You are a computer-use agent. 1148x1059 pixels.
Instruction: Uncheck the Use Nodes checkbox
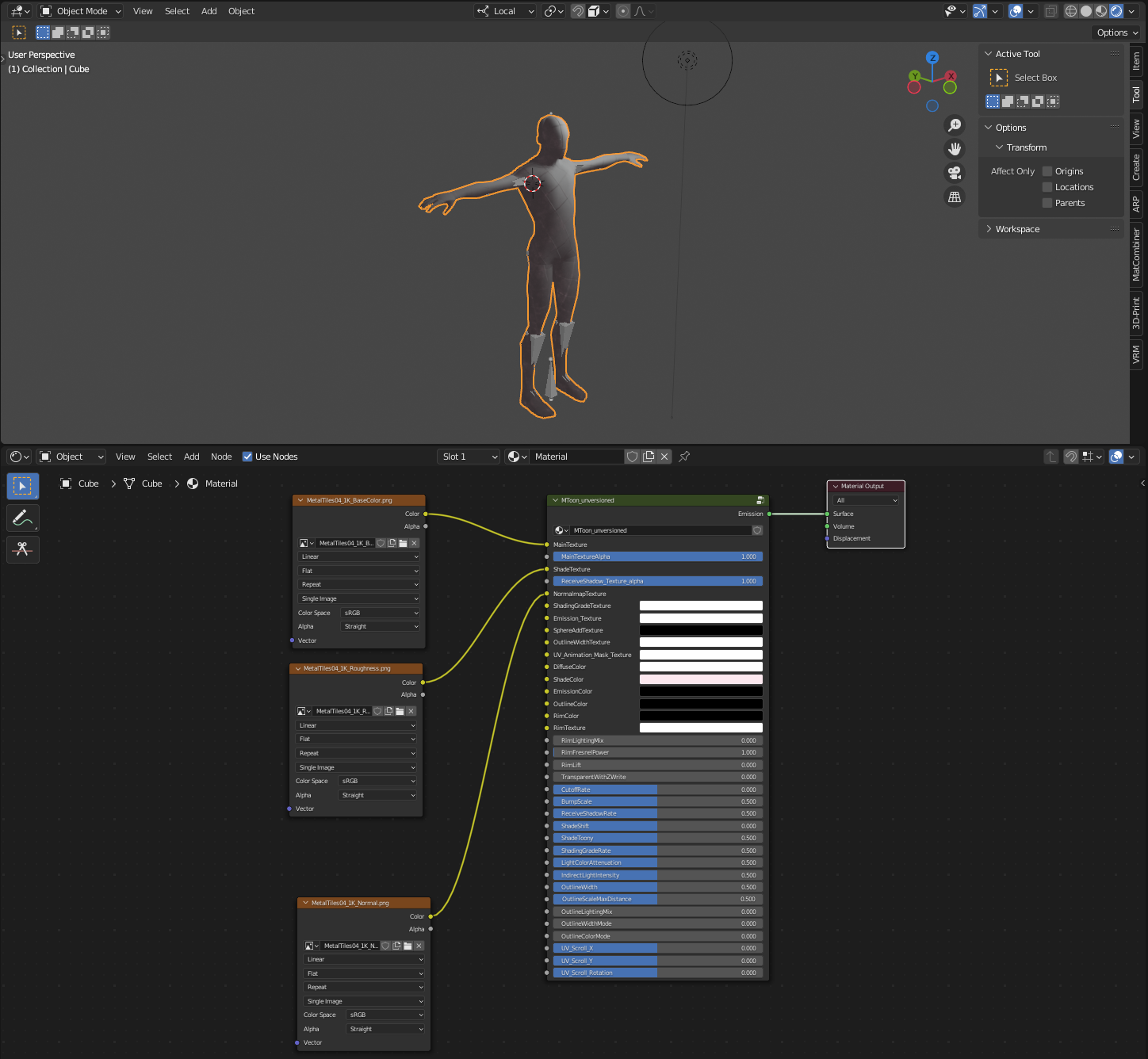click(247, 457)
